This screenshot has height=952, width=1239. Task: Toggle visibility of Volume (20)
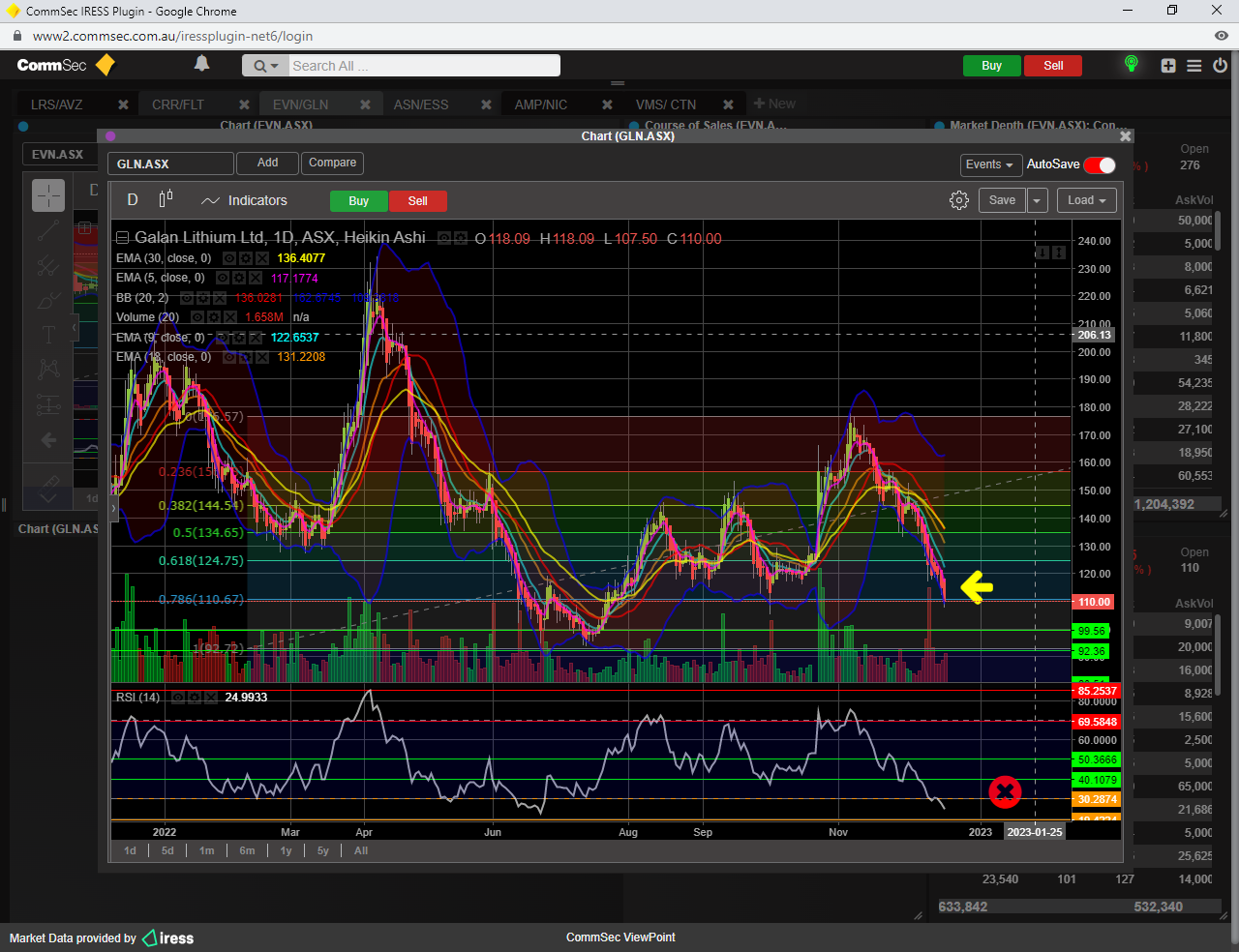pyautogui.click(x=197, y=317)
